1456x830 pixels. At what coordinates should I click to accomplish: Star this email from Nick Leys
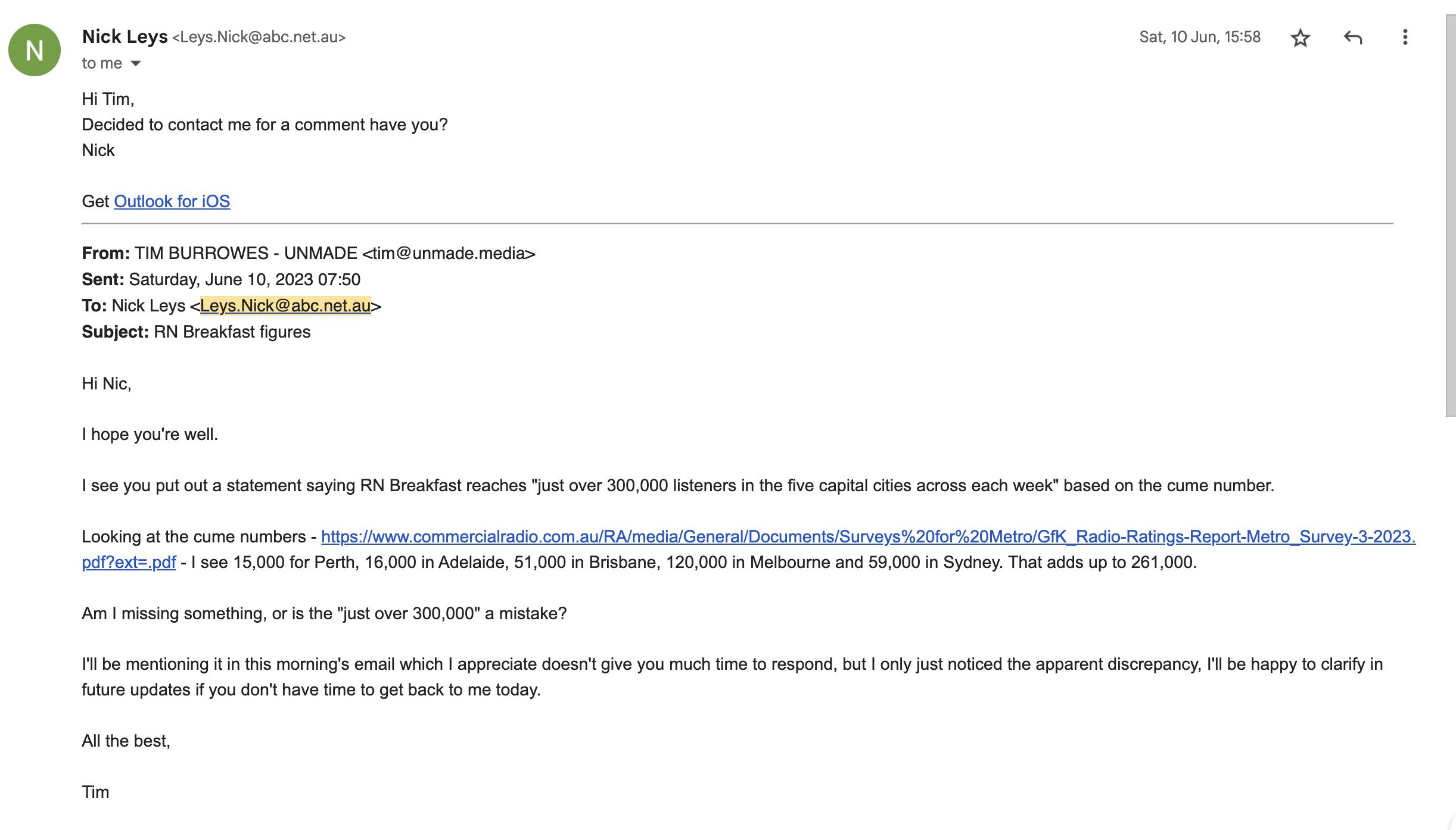coord(1300,38)
